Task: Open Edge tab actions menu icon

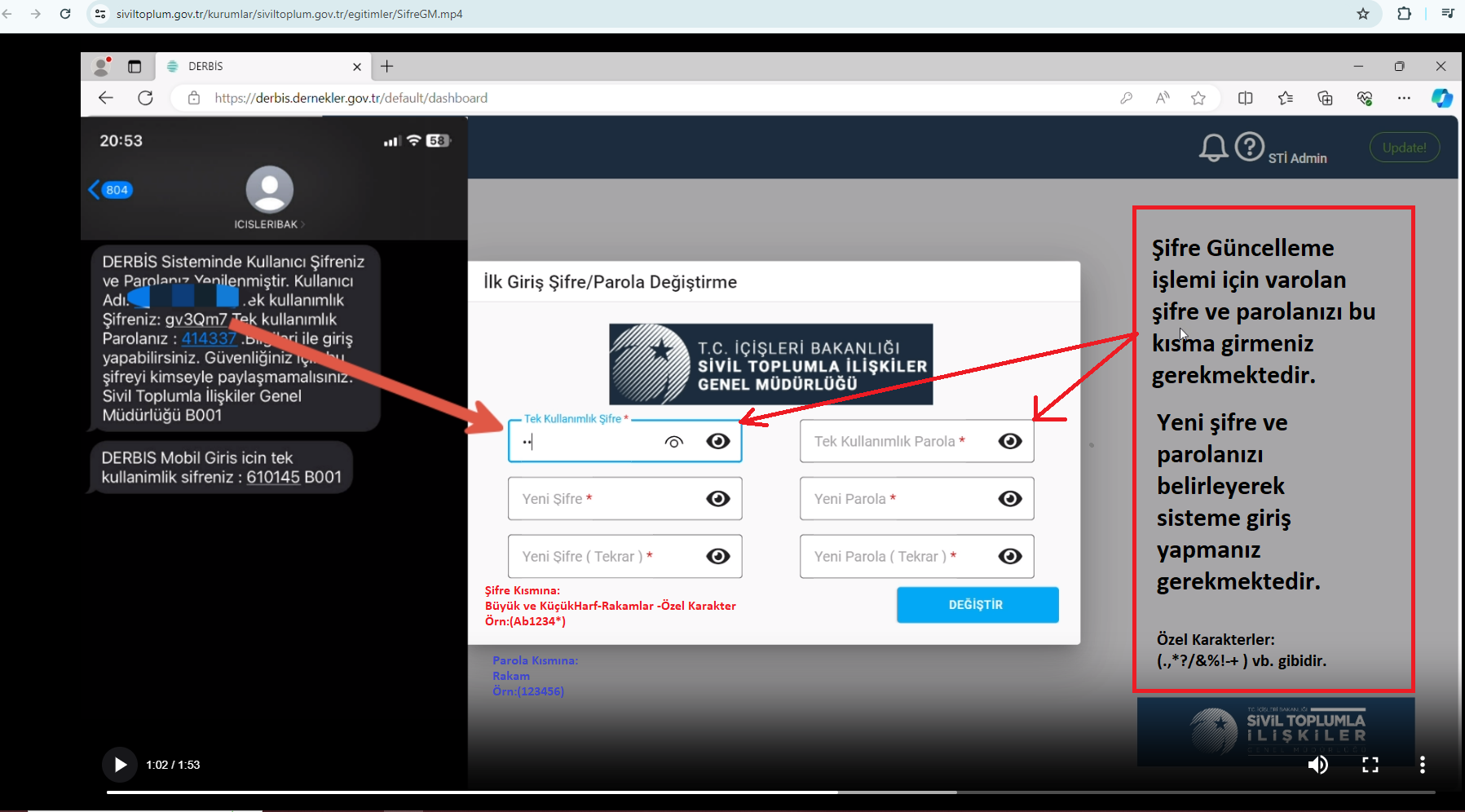Action: click(x=135, y=67)
